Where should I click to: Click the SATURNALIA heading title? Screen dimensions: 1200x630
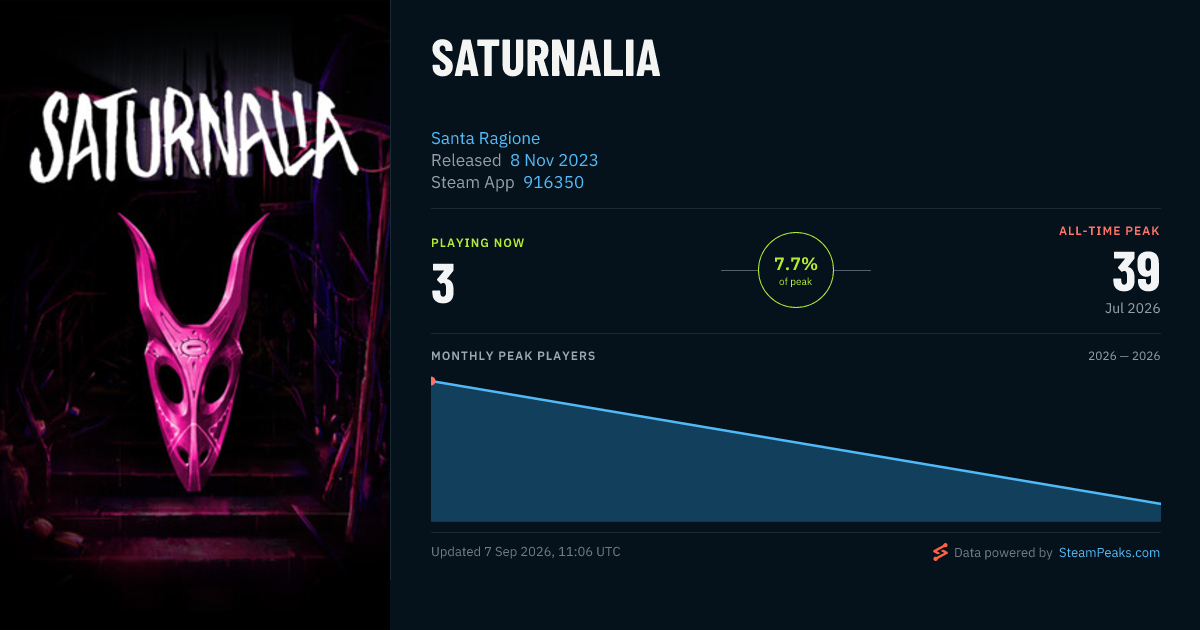click(546, 60)
